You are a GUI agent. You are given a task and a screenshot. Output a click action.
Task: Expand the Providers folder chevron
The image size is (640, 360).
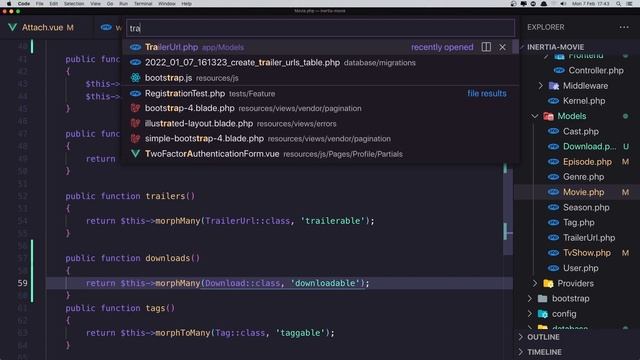(535, 283)
